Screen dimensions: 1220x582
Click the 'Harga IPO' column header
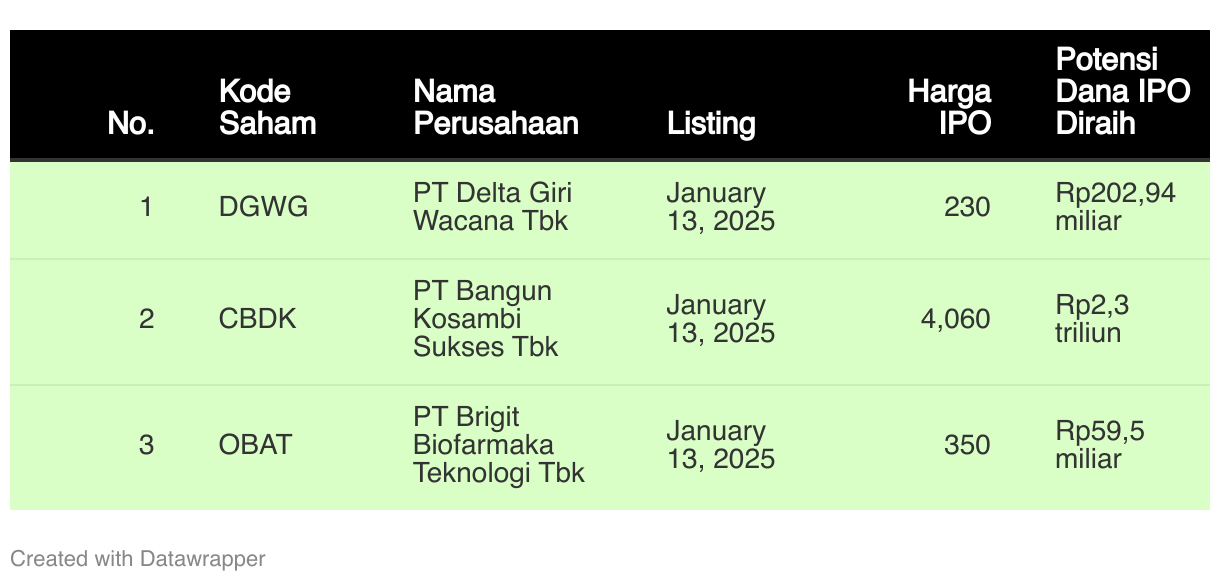pyautogui.click(x=949, y=108)
